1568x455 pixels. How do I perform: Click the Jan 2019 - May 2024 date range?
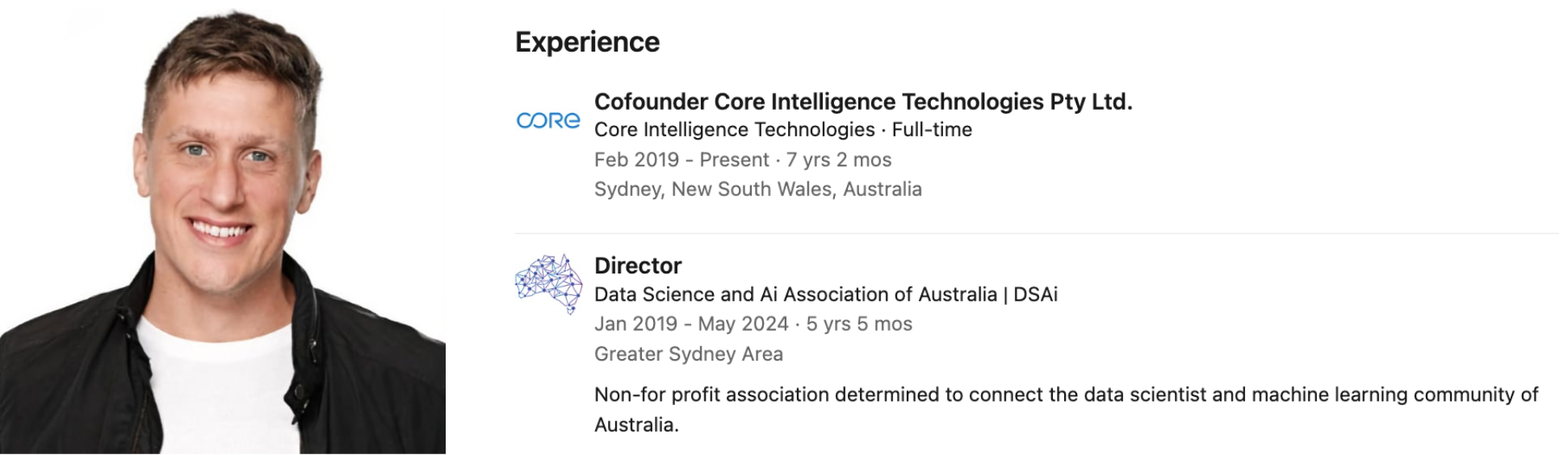click(691, 324)
